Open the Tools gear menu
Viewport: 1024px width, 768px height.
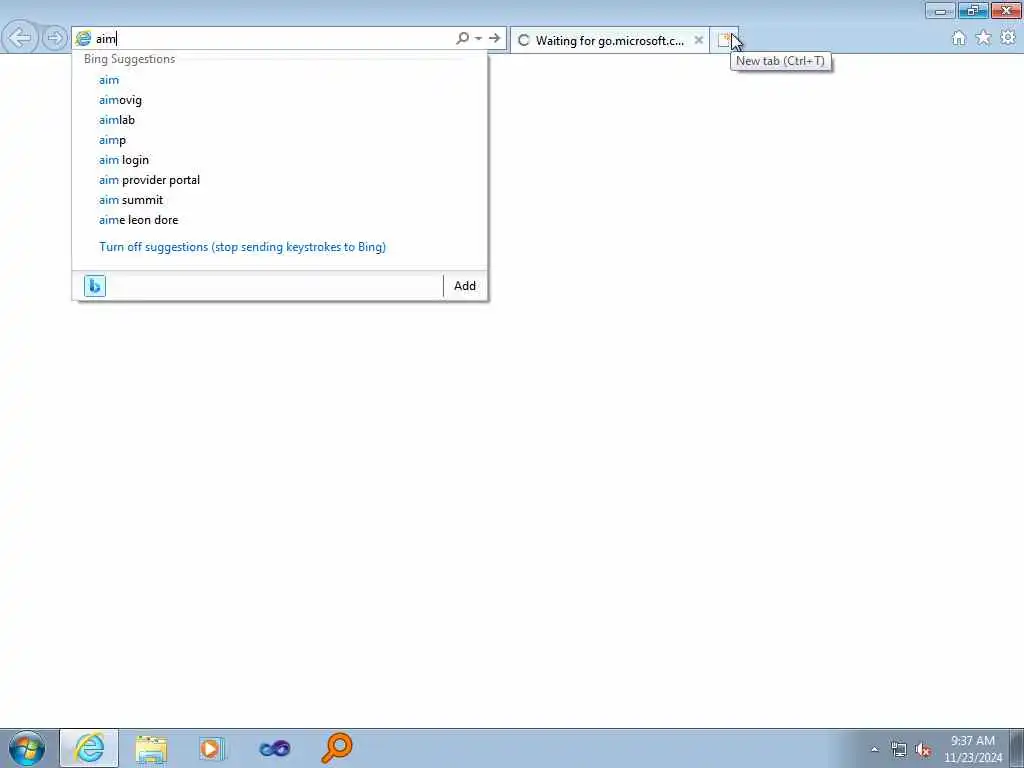1008,39
